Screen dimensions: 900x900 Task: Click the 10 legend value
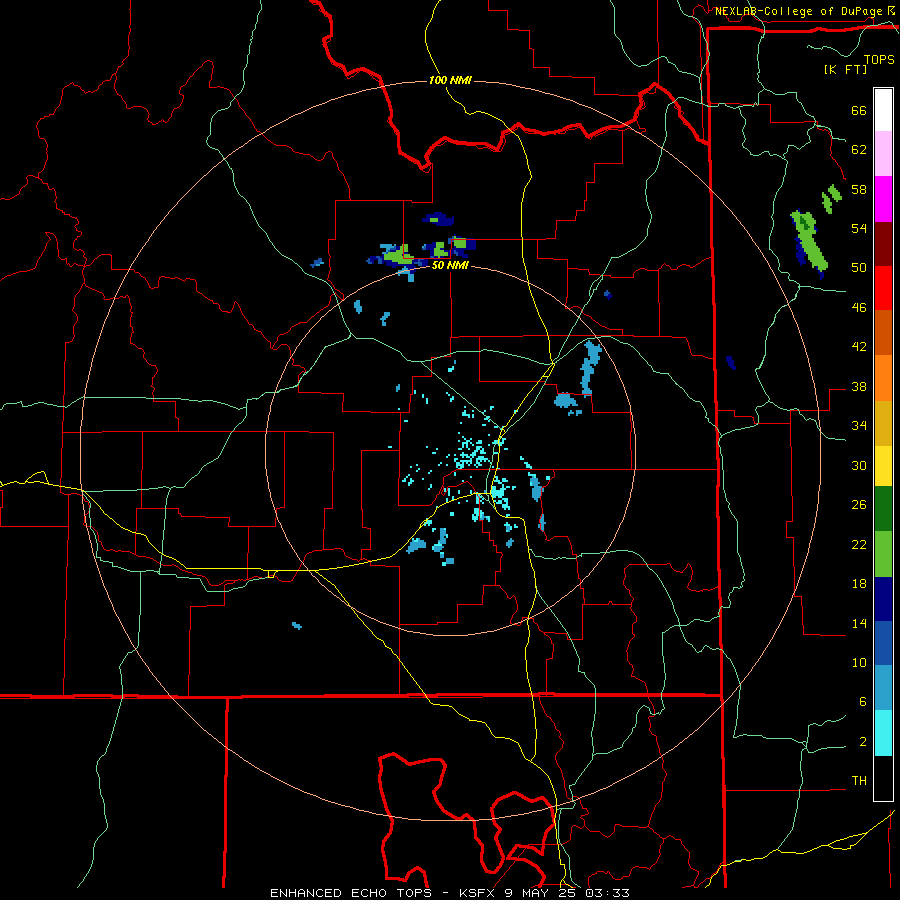pyautogui.click(x=859, y=662)
